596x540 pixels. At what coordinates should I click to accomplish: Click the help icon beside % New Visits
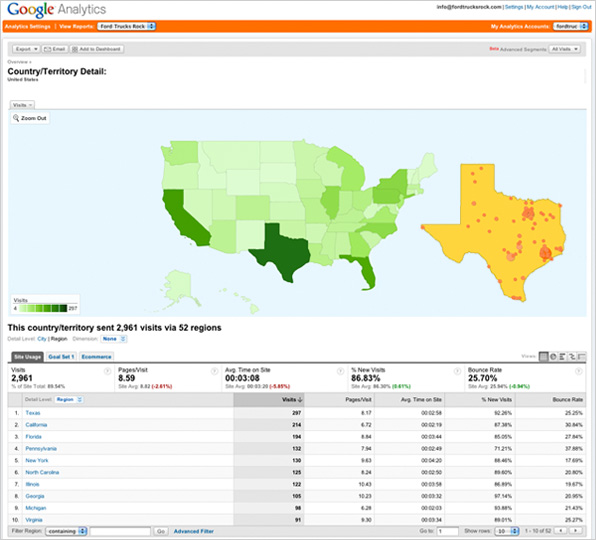point(457,371)
